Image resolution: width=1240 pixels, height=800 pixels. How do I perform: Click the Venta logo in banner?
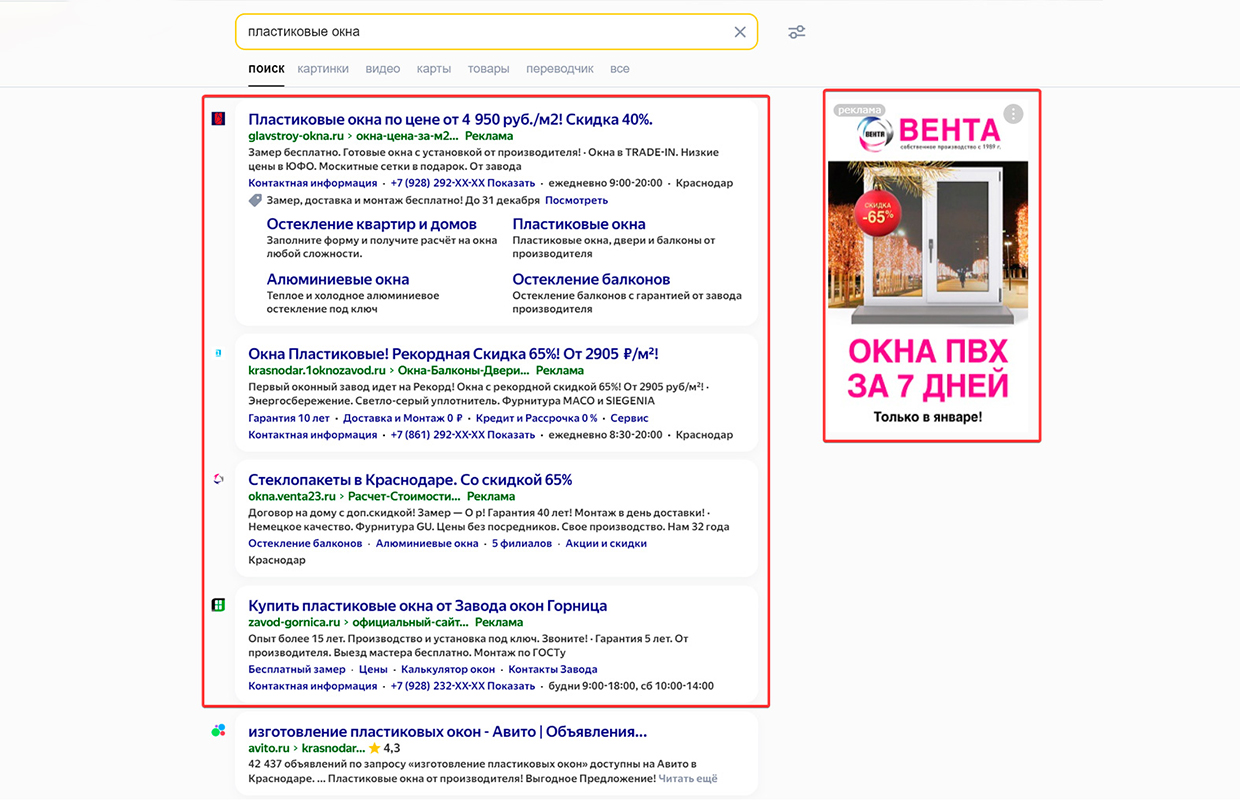coord(928,131)
